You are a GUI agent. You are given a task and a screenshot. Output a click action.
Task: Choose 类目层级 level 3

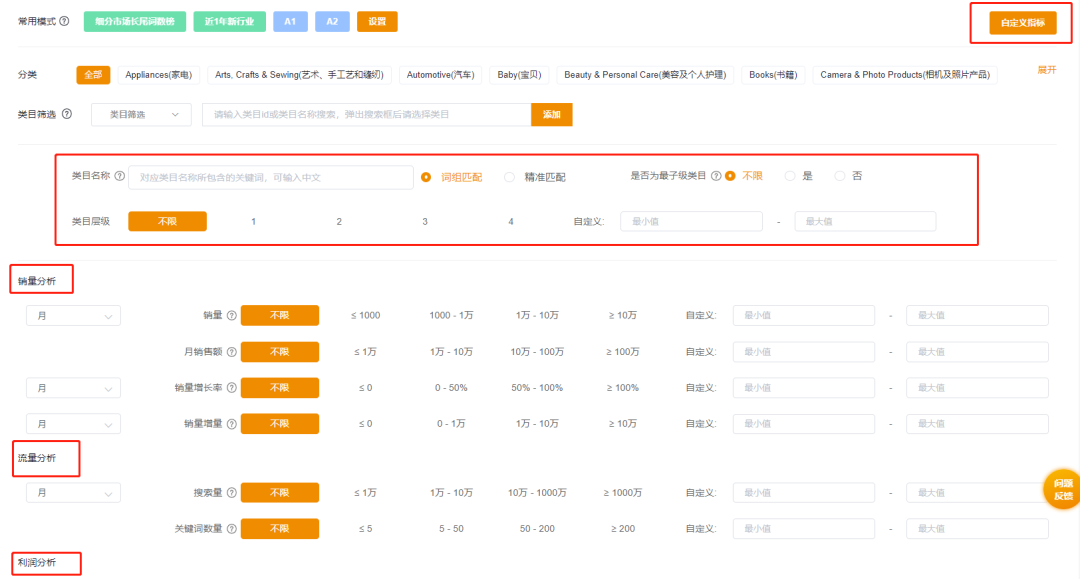point(425,221)
